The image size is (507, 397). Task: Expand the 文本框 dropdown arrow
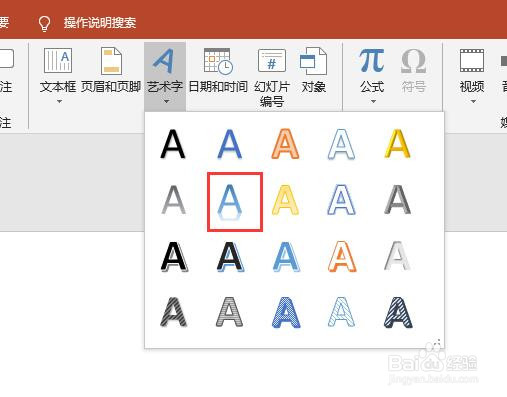tap(59, 101)
